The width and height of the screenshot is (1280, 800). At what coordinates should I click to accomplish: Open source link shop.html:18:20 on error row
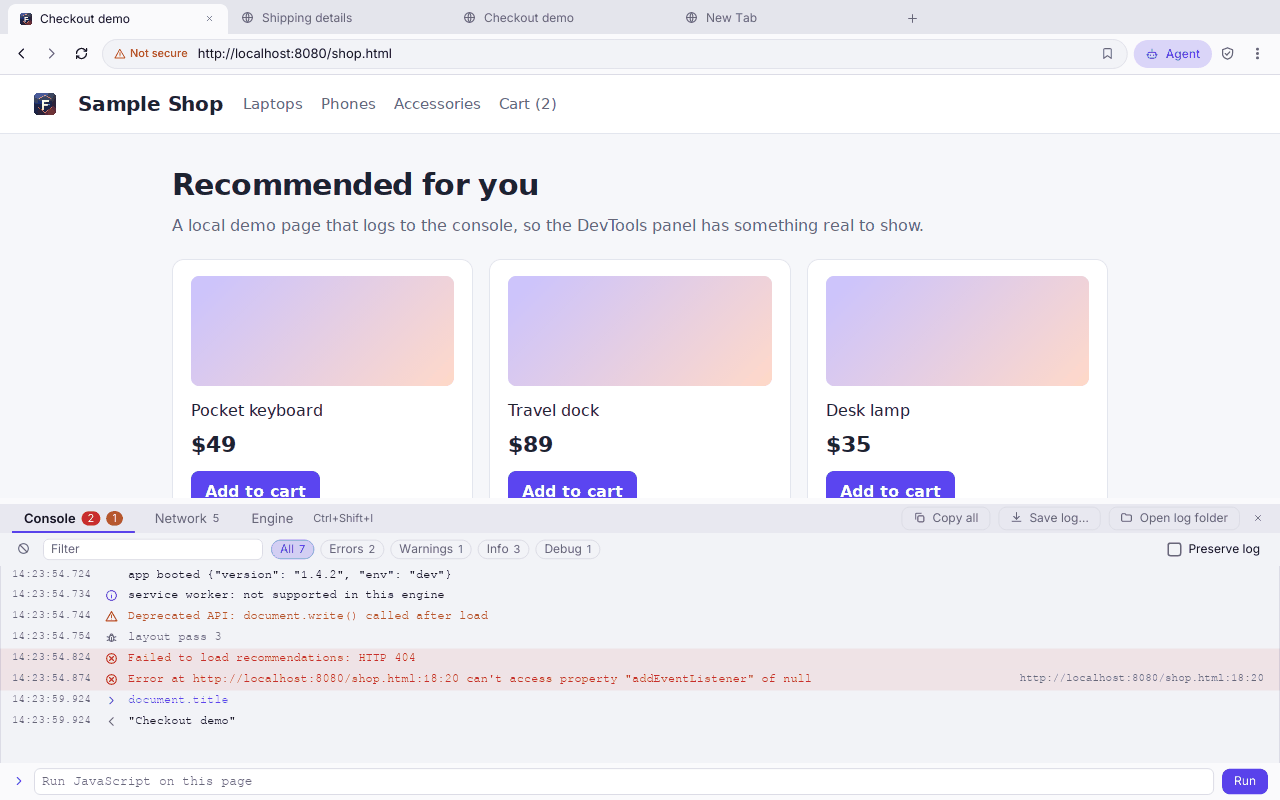point(1141,678)
